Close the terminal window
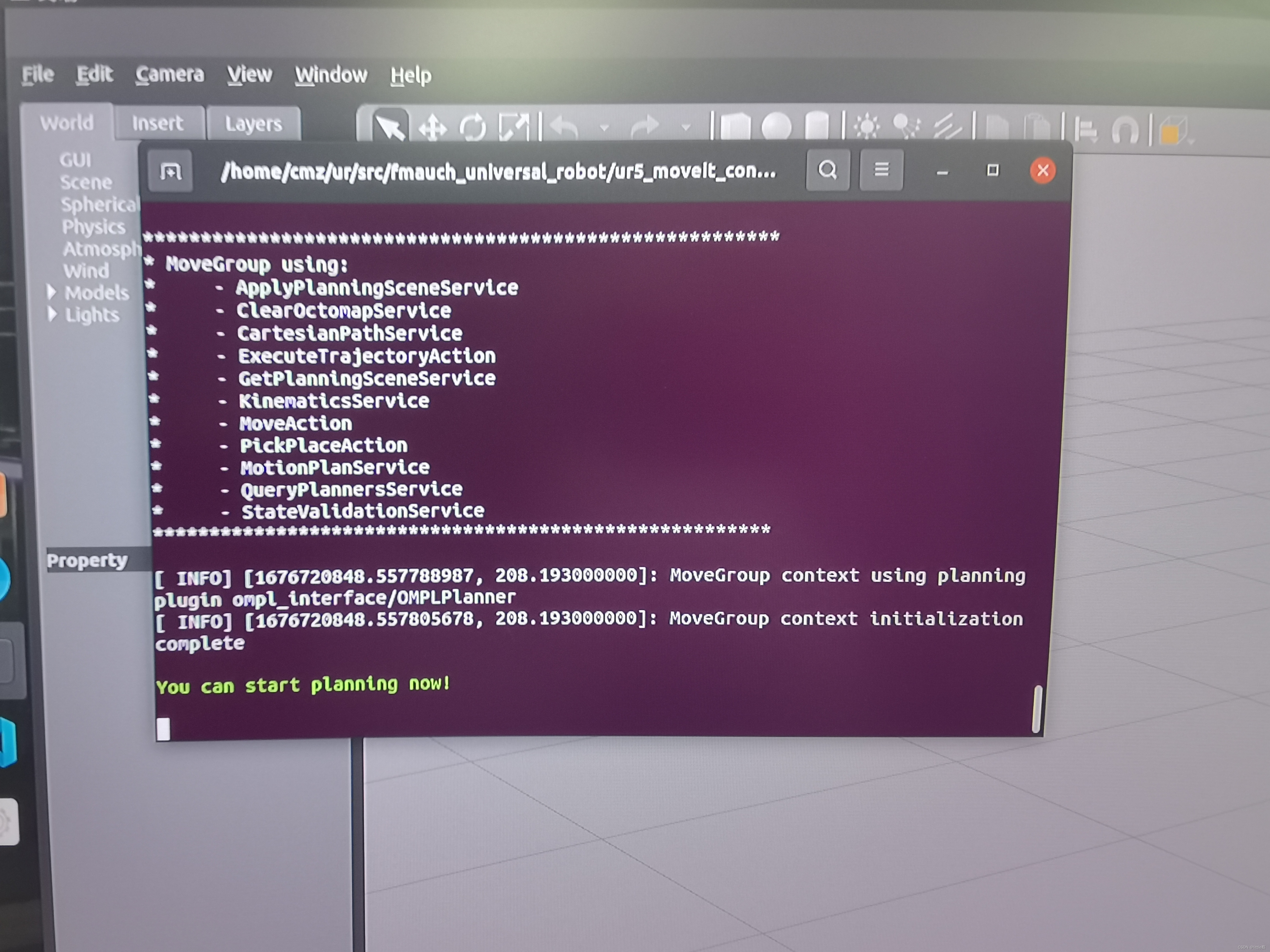 pos(1043,171)
